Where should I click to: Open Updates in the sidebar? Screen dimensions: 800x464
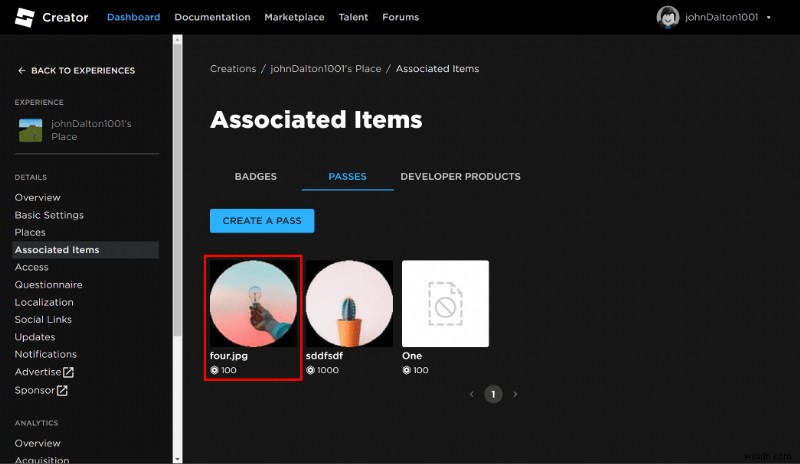(x=35, y=337)
